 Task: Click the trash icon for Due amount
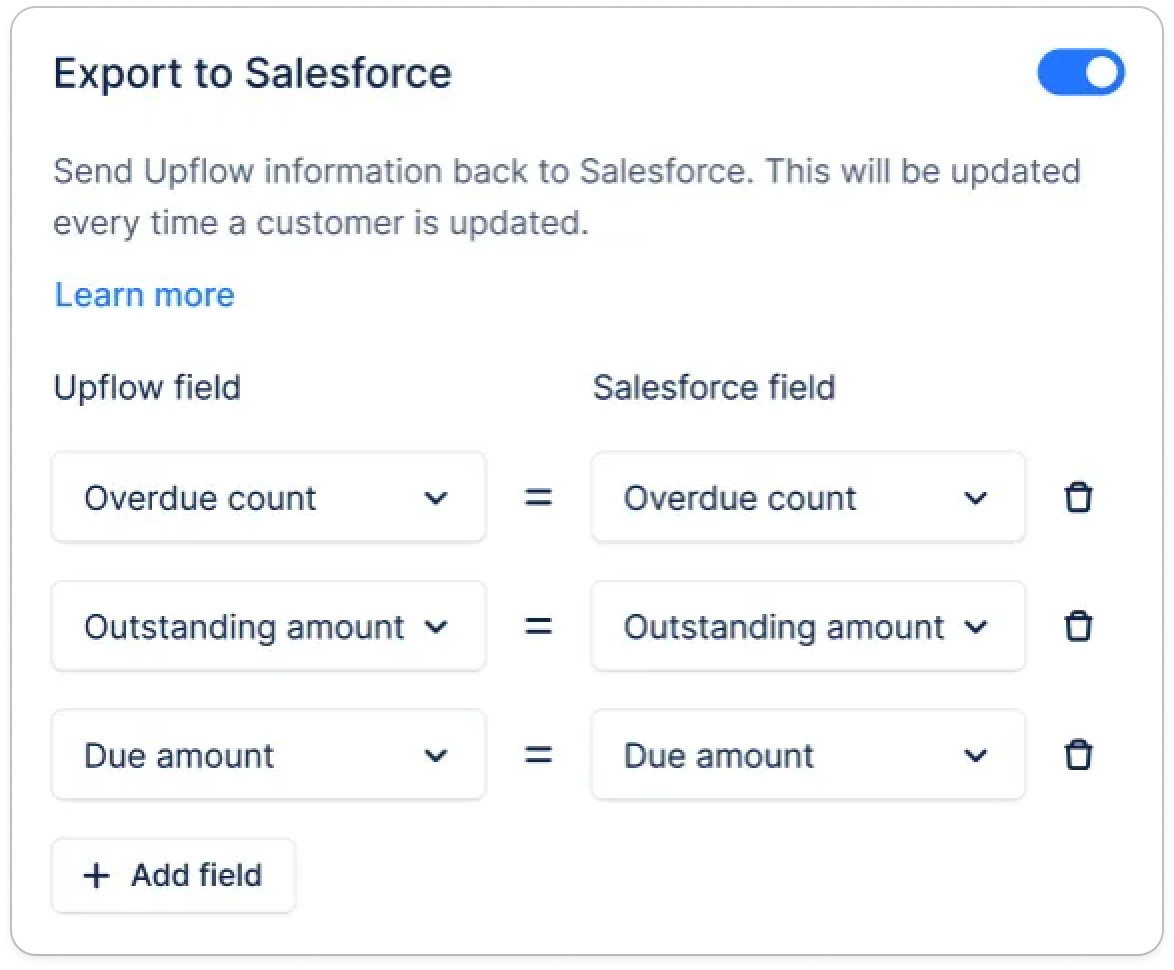tap(1078, 754)
